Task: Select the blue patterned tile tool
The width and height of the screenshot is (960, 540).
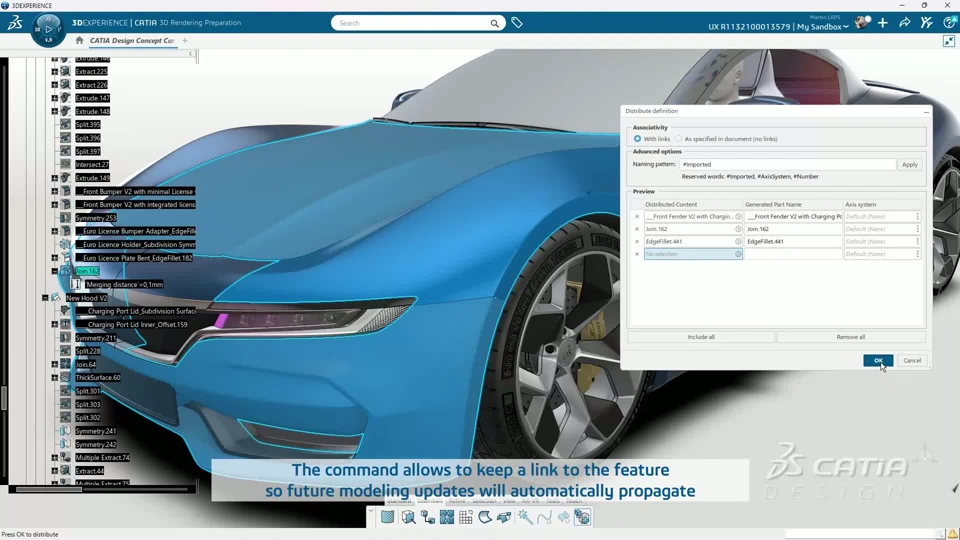Action: click(447, 517)
